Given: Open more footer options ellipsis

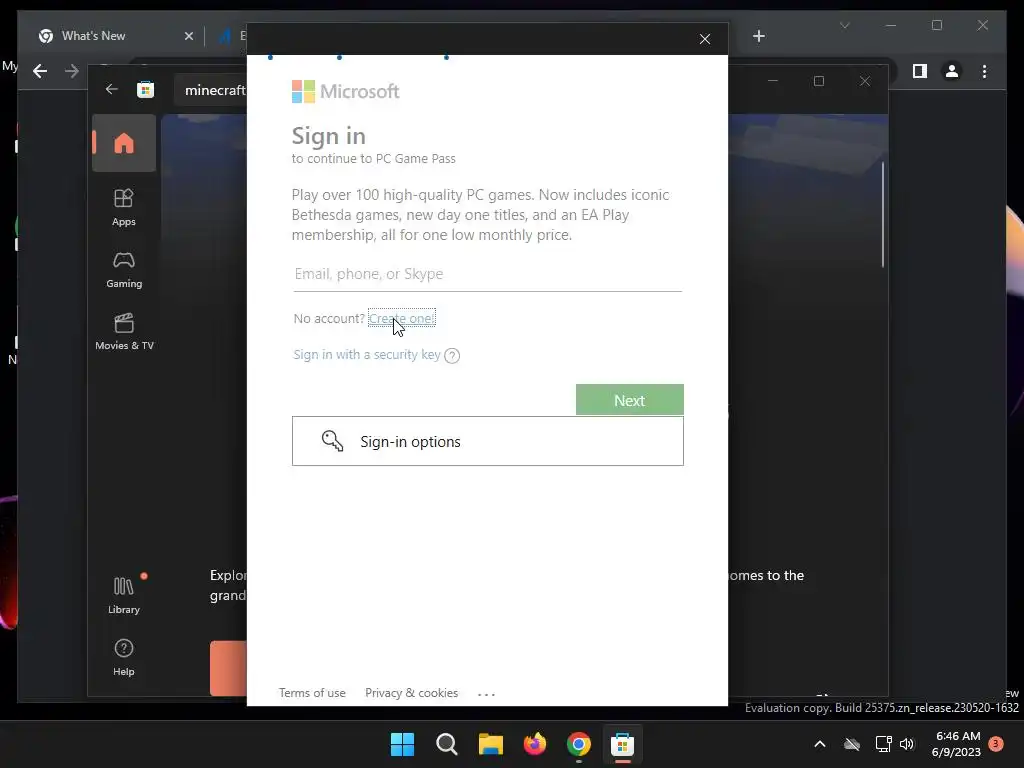Looking at the screenshot, I should pyautogui.click(x=487, y=694).
